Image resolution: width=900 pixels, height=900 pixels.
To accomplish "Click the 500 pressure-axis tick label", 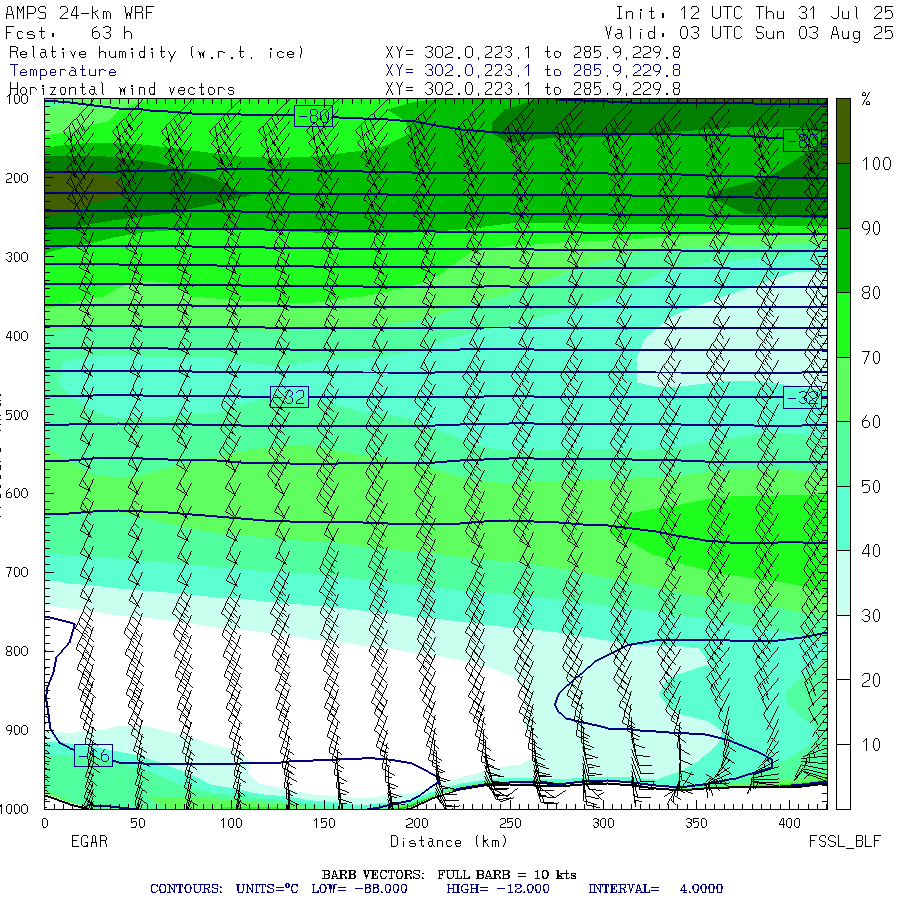I will point(17,415).
